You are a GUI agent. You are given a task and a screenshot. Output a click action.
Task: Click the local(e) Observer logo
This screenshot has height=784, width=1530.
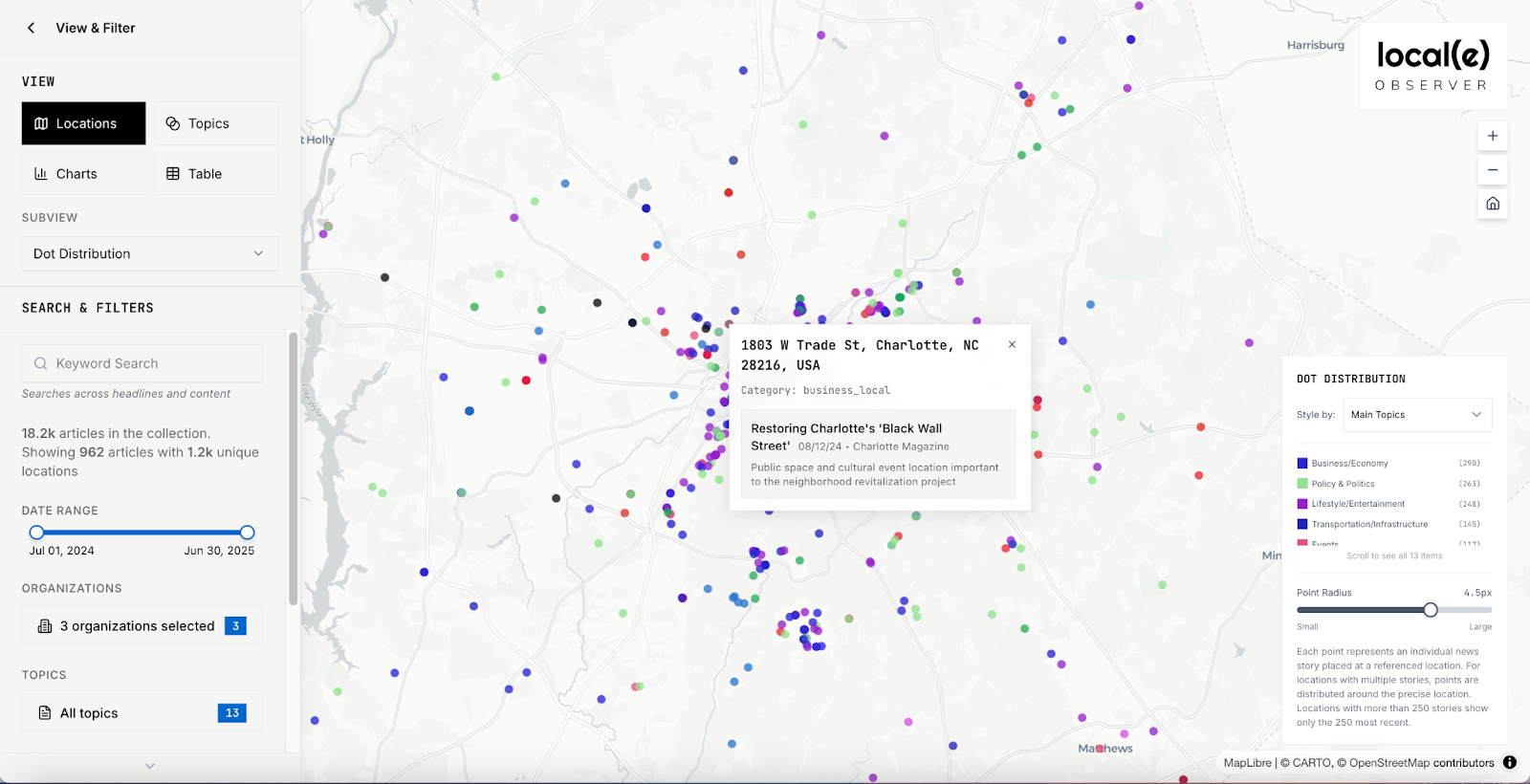pos(1432,66)
